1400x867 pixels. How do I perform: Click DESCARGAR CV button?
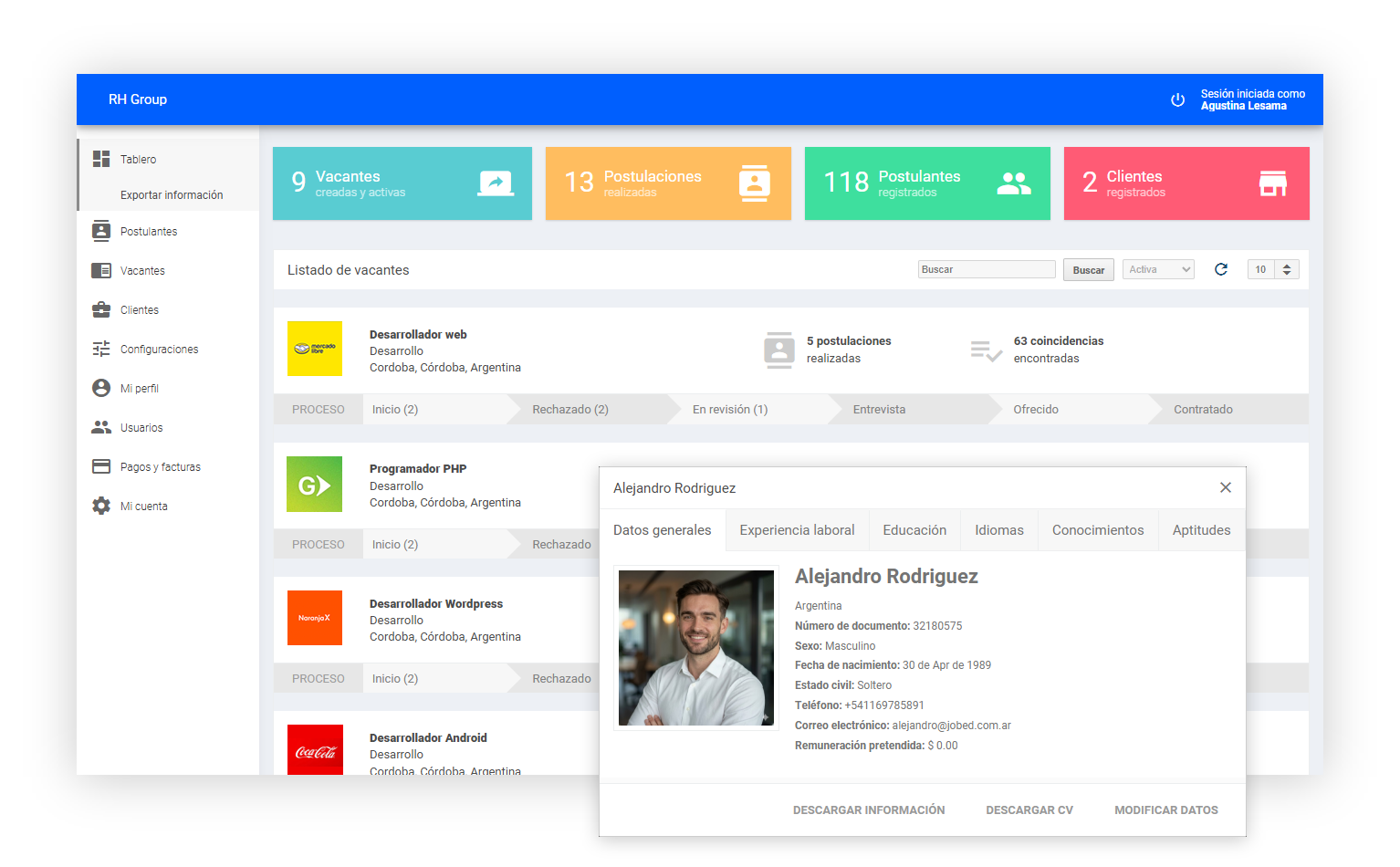point(1029,810)
